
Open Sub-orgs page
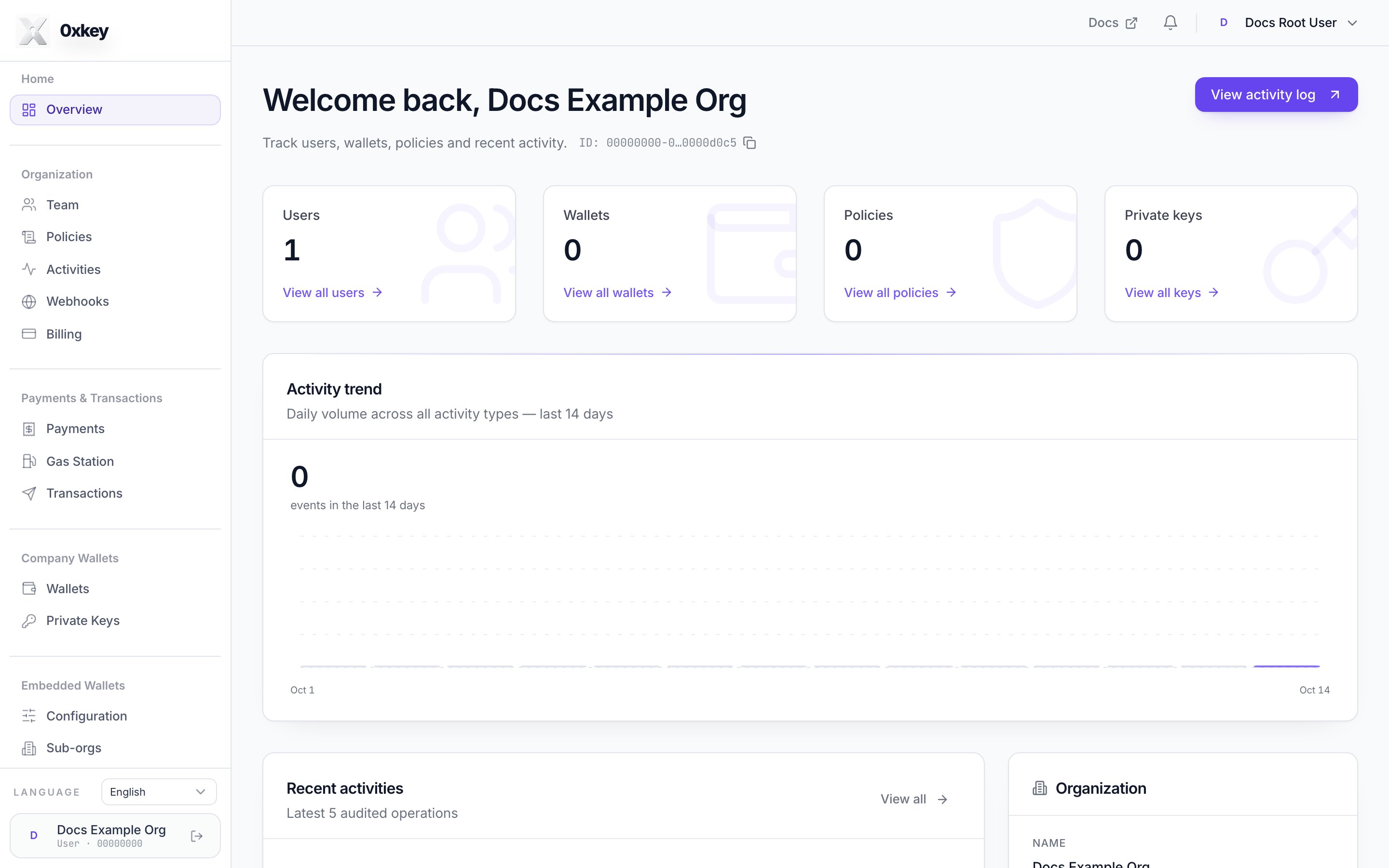(115, 748)
